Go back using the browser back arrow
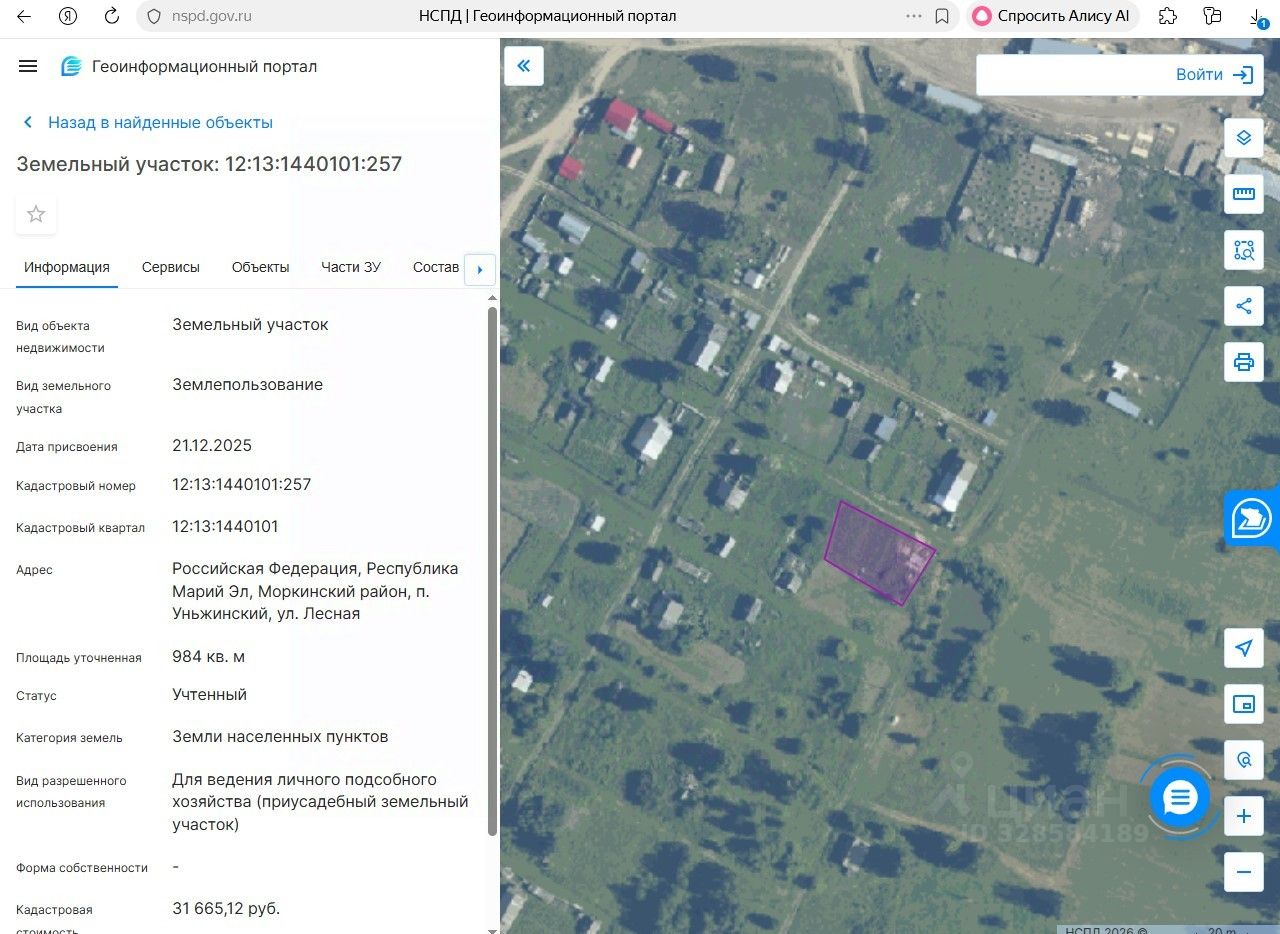The height and width of the screenshot is (934, 1280). click(x=24, y=16)
